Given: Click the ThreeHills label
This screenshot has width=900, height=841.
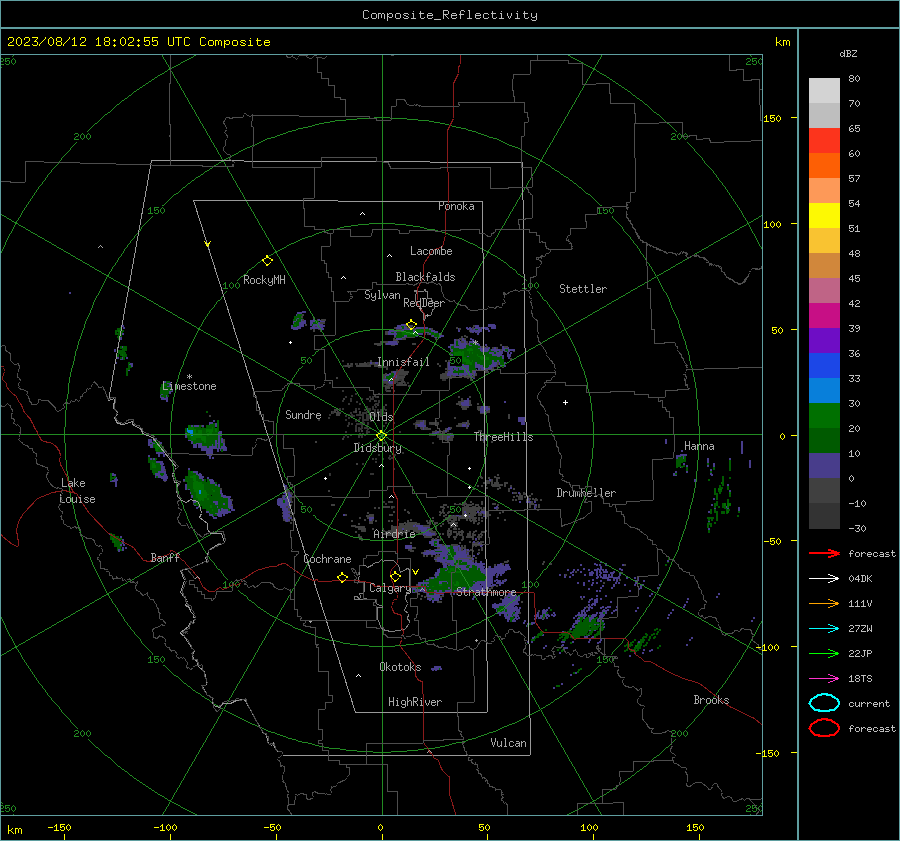Looking at the screenshot, I should [x=503, y=437].
